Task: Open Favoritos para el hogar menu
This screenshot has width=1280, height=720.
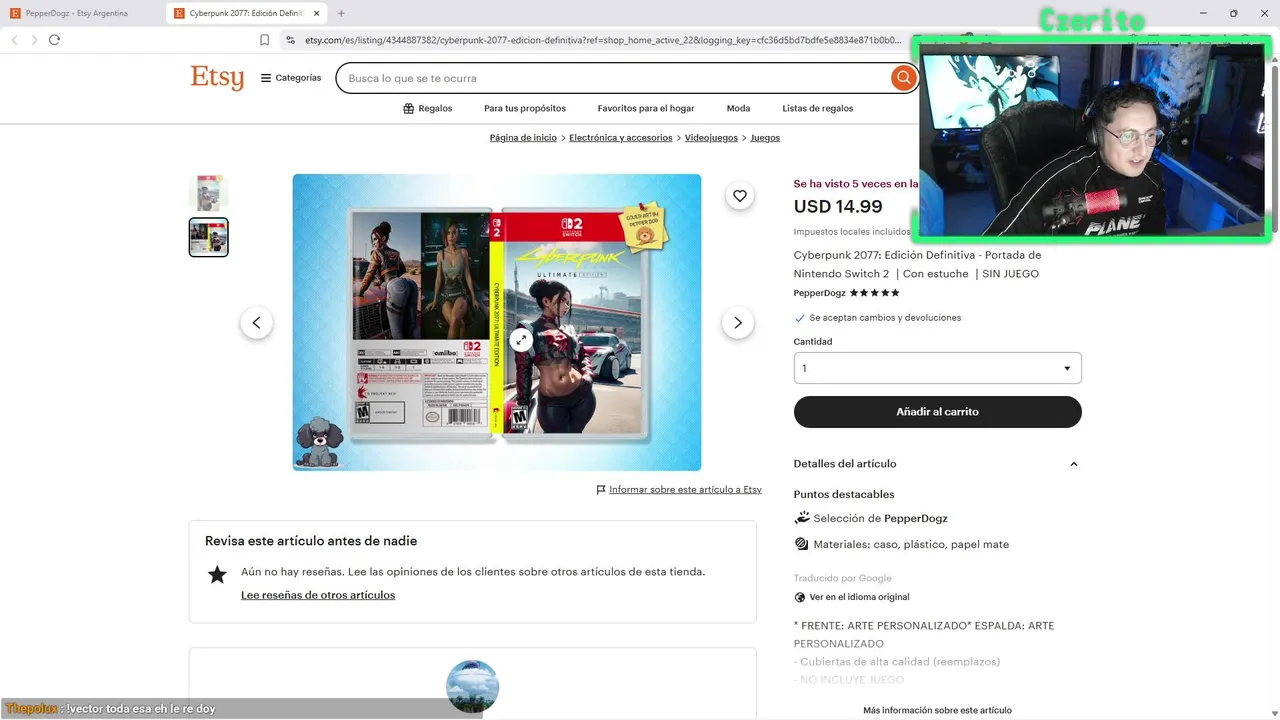Action: [646, 108]
